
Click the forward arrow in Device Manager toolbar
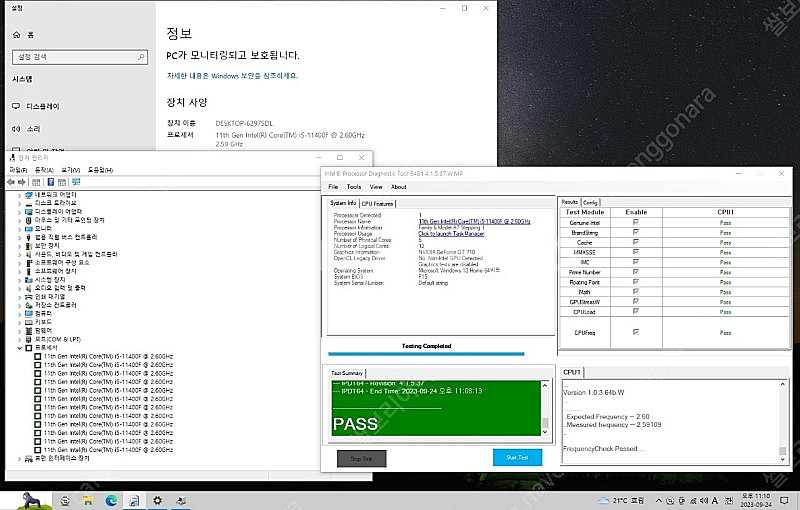(21, 182)
